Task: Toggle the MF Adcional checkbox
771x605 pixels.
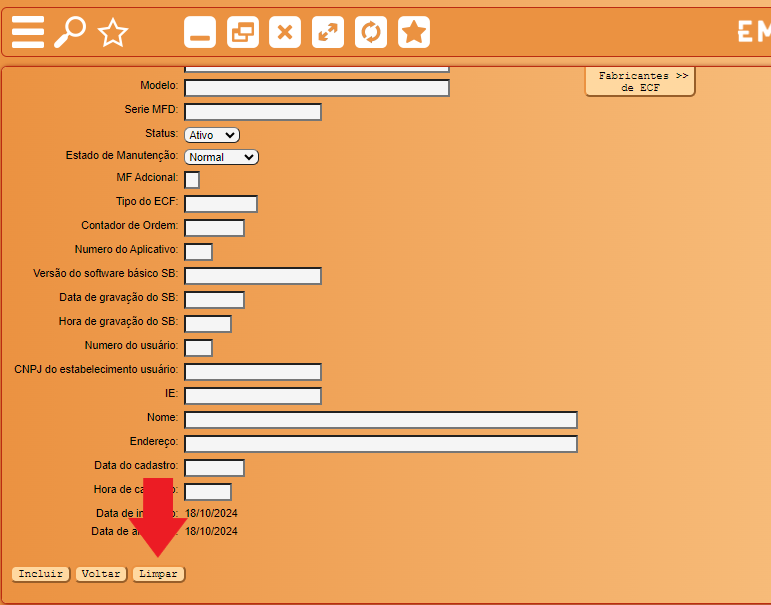Action: (192, 180)
